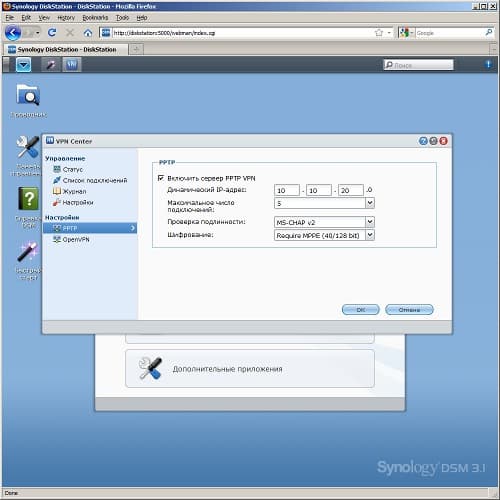This screenshot has width=500, height=500.
Task: Click the Отмена cancel button
Action: point(409,310)
